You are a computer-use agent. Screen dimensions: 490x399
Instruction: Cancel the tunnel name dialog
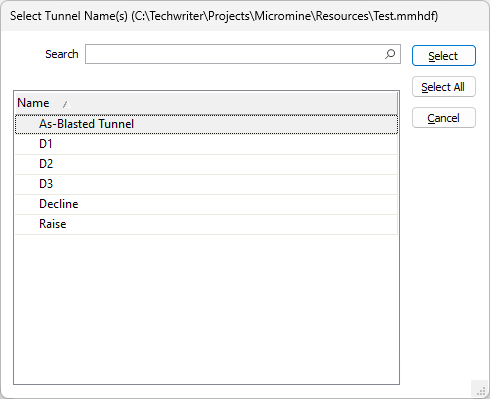coord(444,118)
